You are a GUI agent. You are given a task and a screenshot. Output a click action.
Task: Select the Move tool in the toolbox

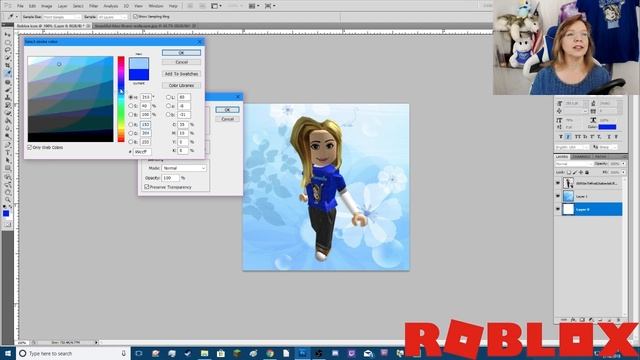8,35
